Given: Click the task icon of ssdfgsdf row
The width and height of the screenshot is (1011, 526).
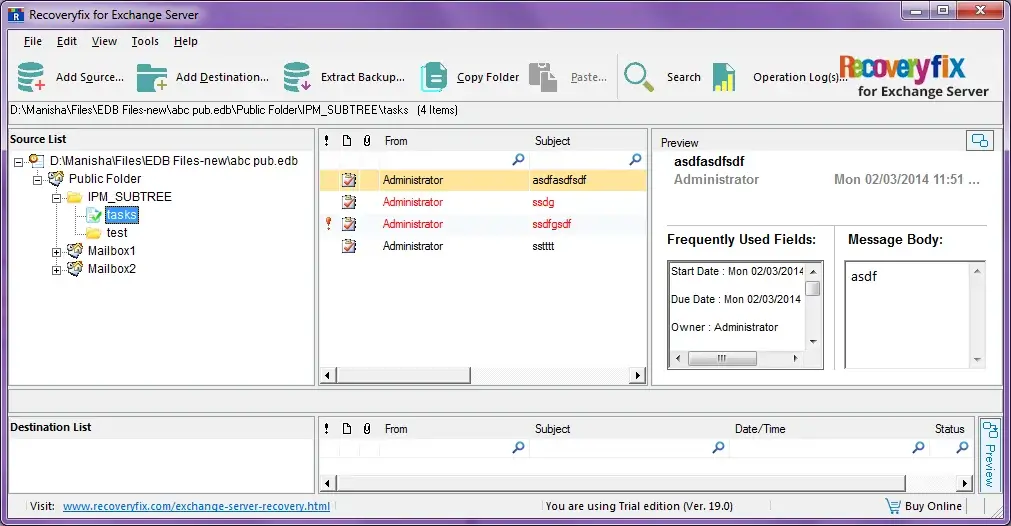Looking at the screenshot, I should coord(349,224).
